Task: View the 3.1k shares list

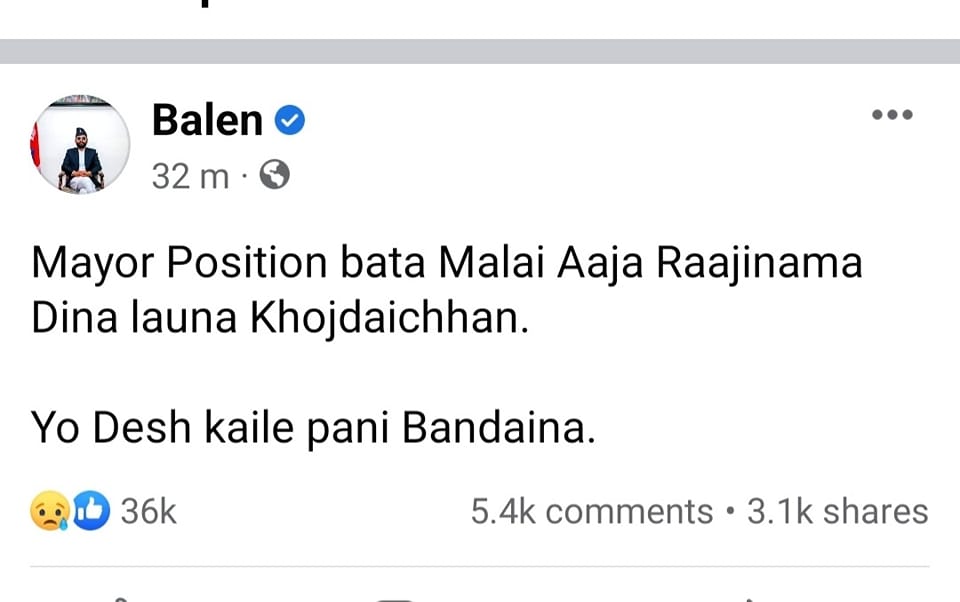Action: coord(837,512)
